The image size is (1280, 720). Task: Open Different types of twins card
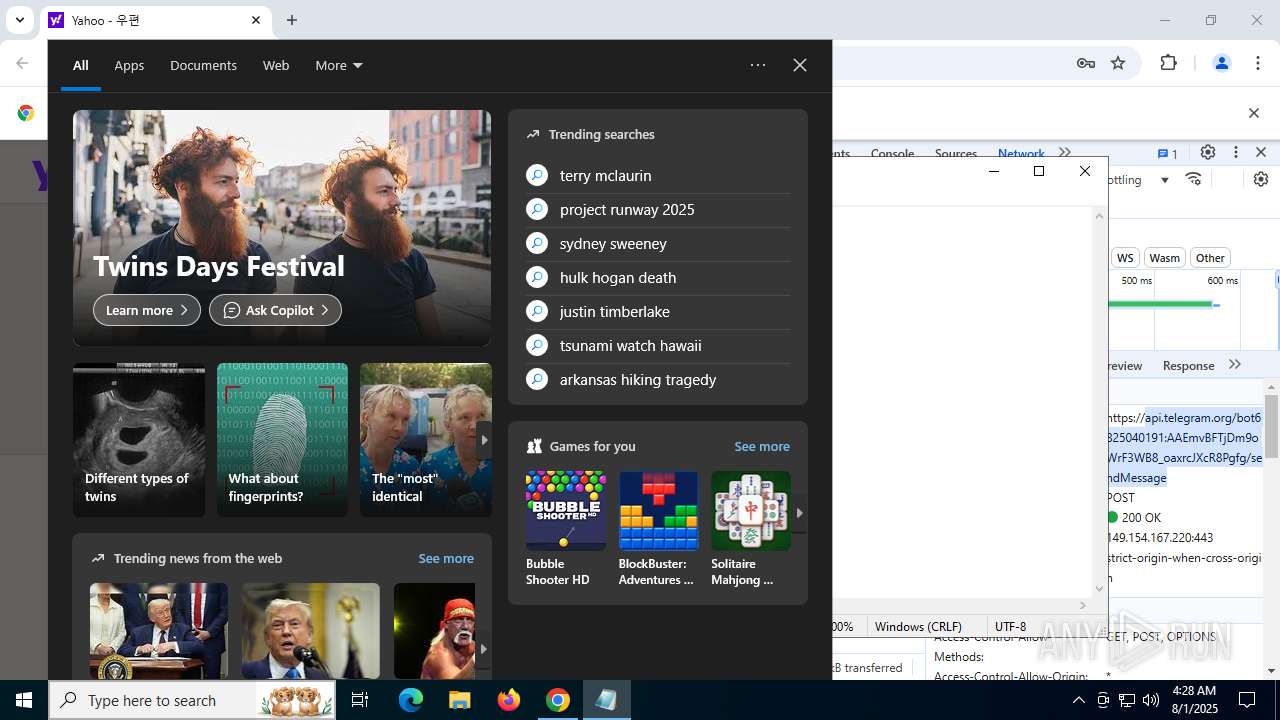(x=139, y=440)
